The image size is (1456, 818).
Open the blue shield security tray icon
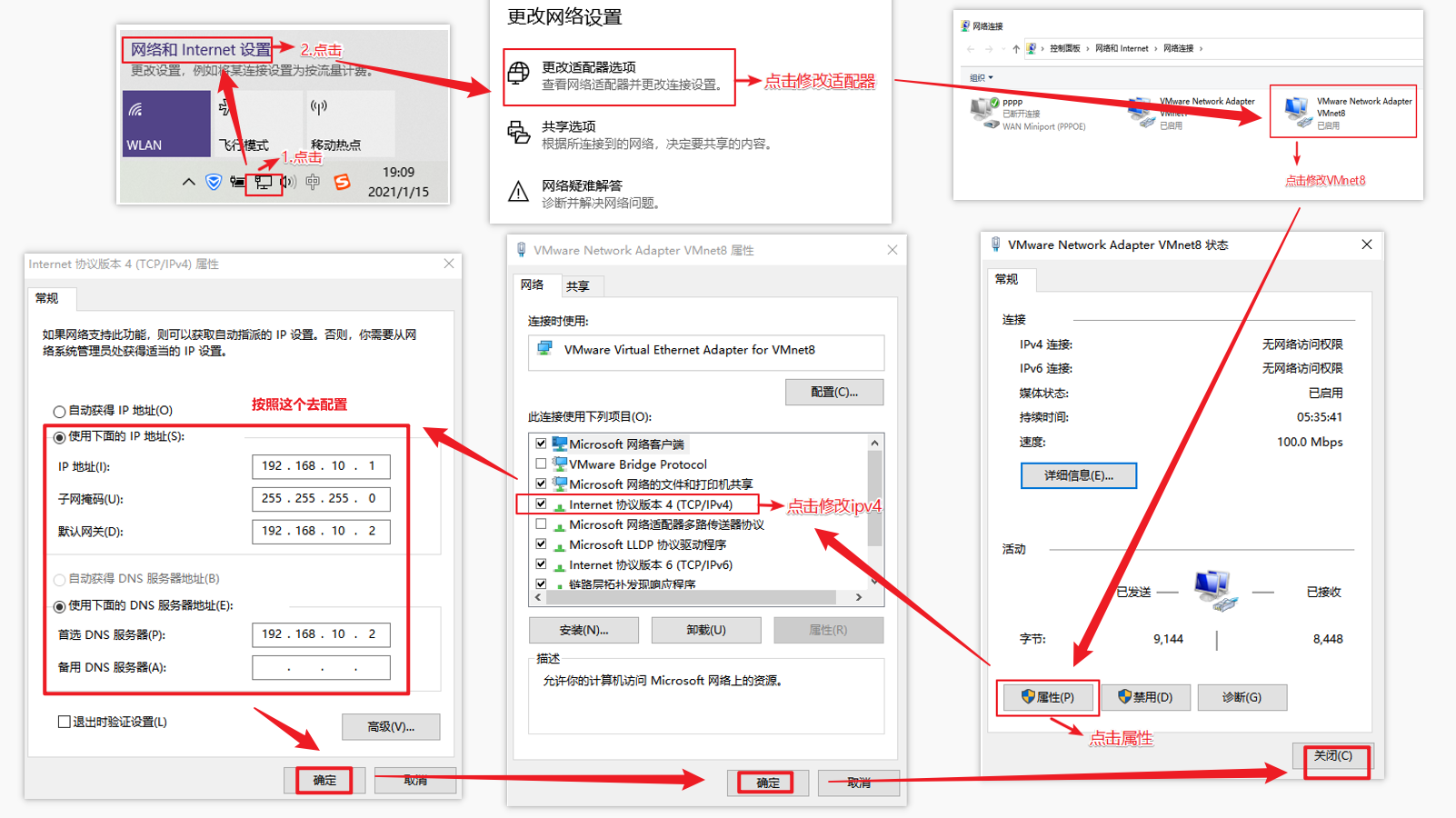click(214, 182)
